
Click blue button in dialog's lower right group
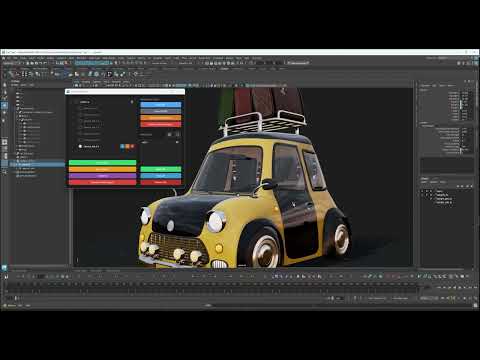pyautogui.click(x=160, y=176)
